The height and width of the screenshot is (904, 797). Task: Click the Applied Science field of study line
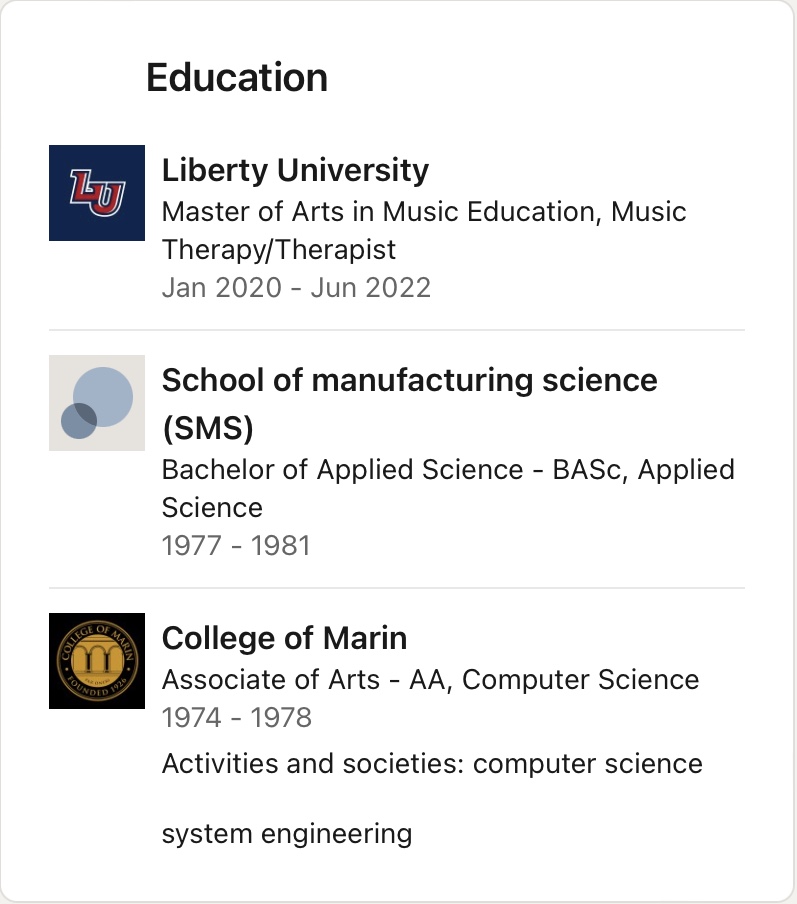[x=212, y=508]
